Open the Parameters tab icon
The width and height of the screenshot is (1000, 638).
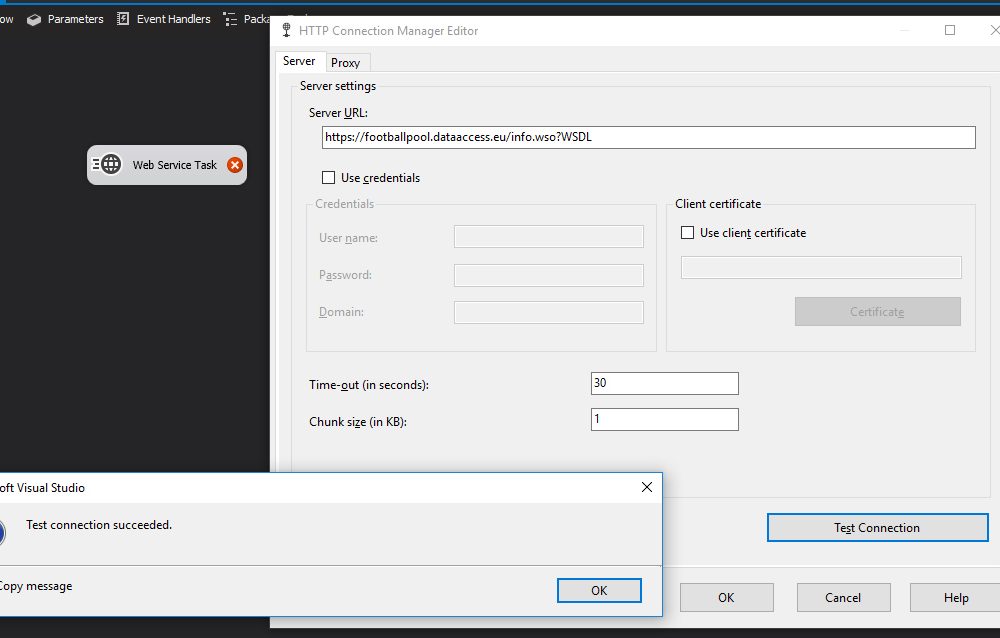[34, 20]
